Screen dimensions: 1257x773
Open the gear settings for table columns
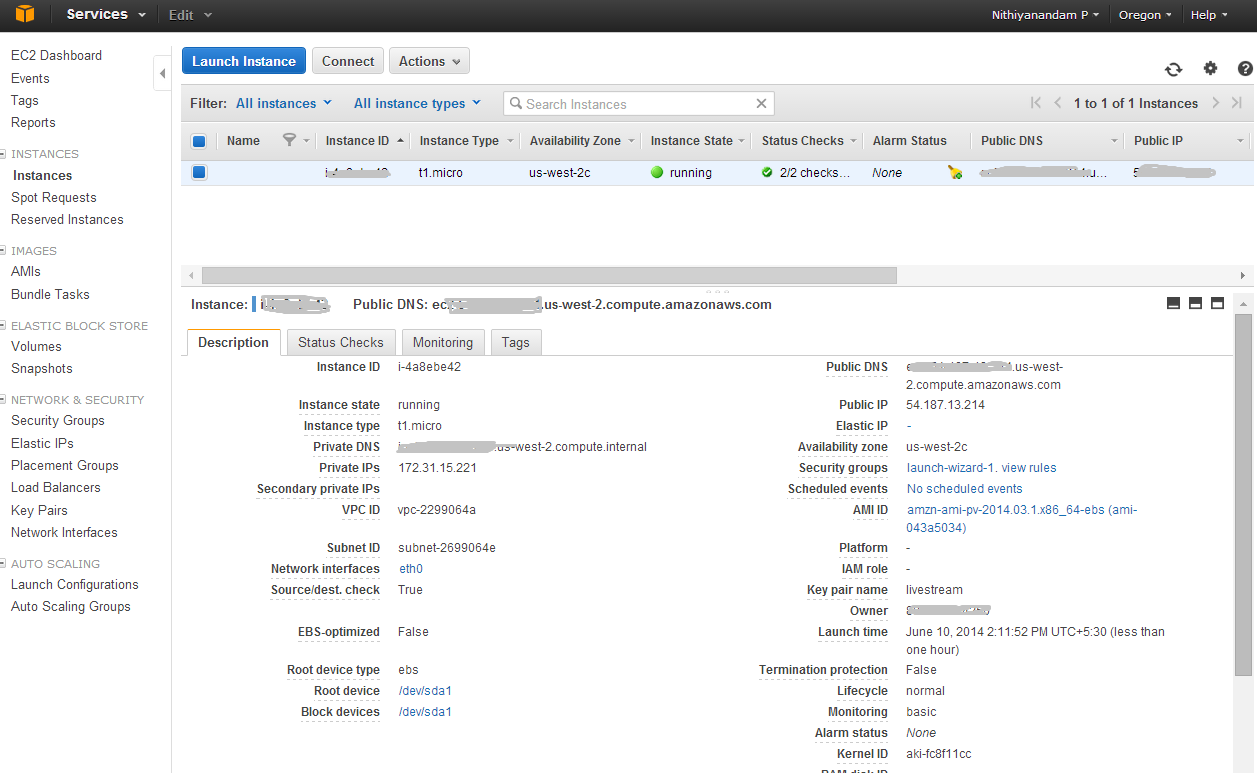1210,68
